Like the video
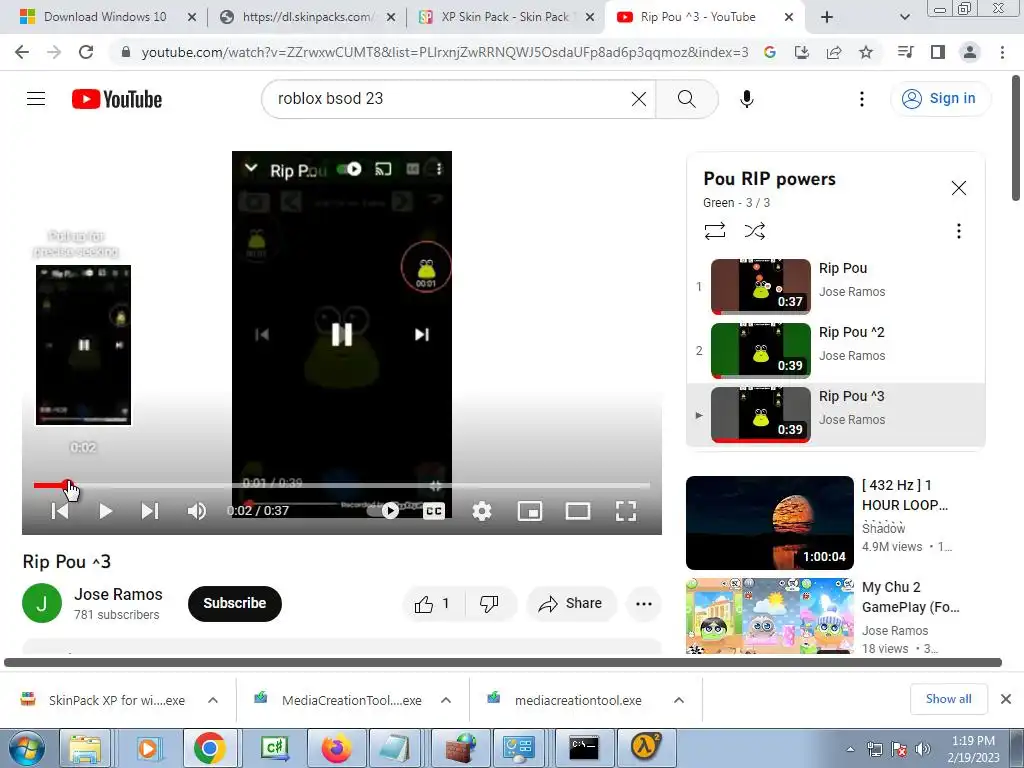Image resolution: width=1024 pixels, height=768 pixels. [x=432, y=604]
